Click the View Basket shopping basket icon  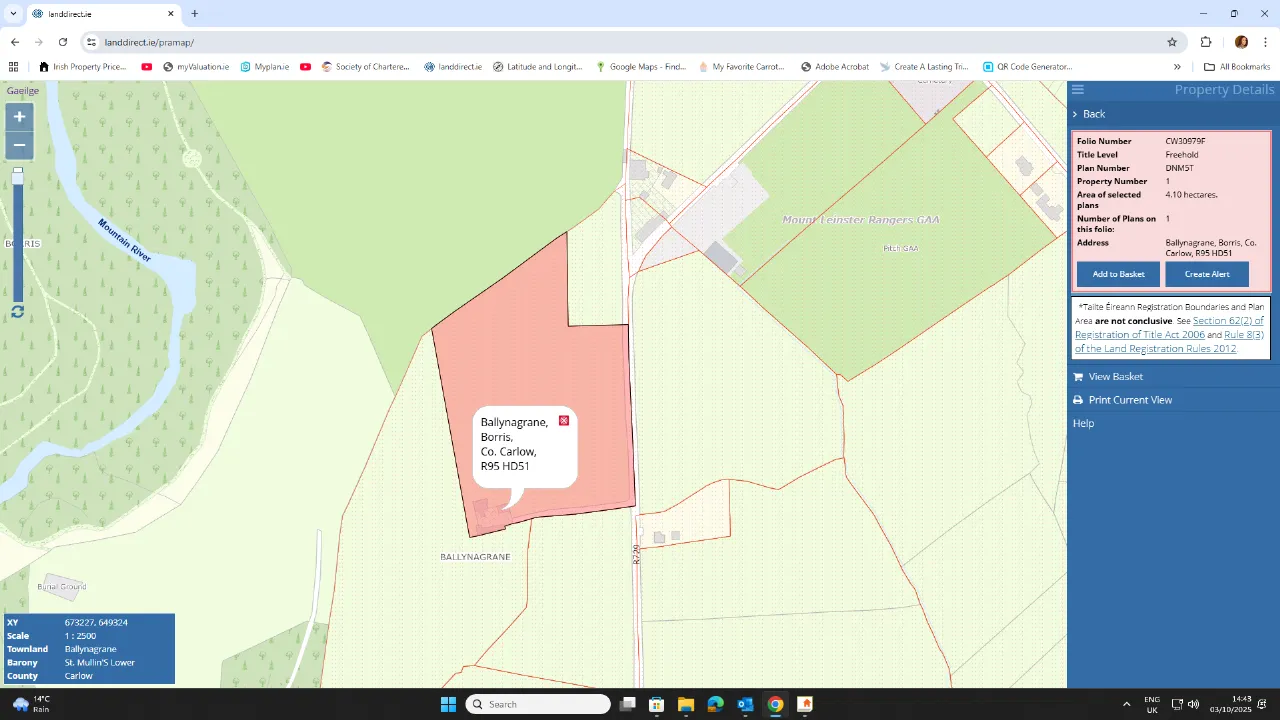pos(1077,376)
